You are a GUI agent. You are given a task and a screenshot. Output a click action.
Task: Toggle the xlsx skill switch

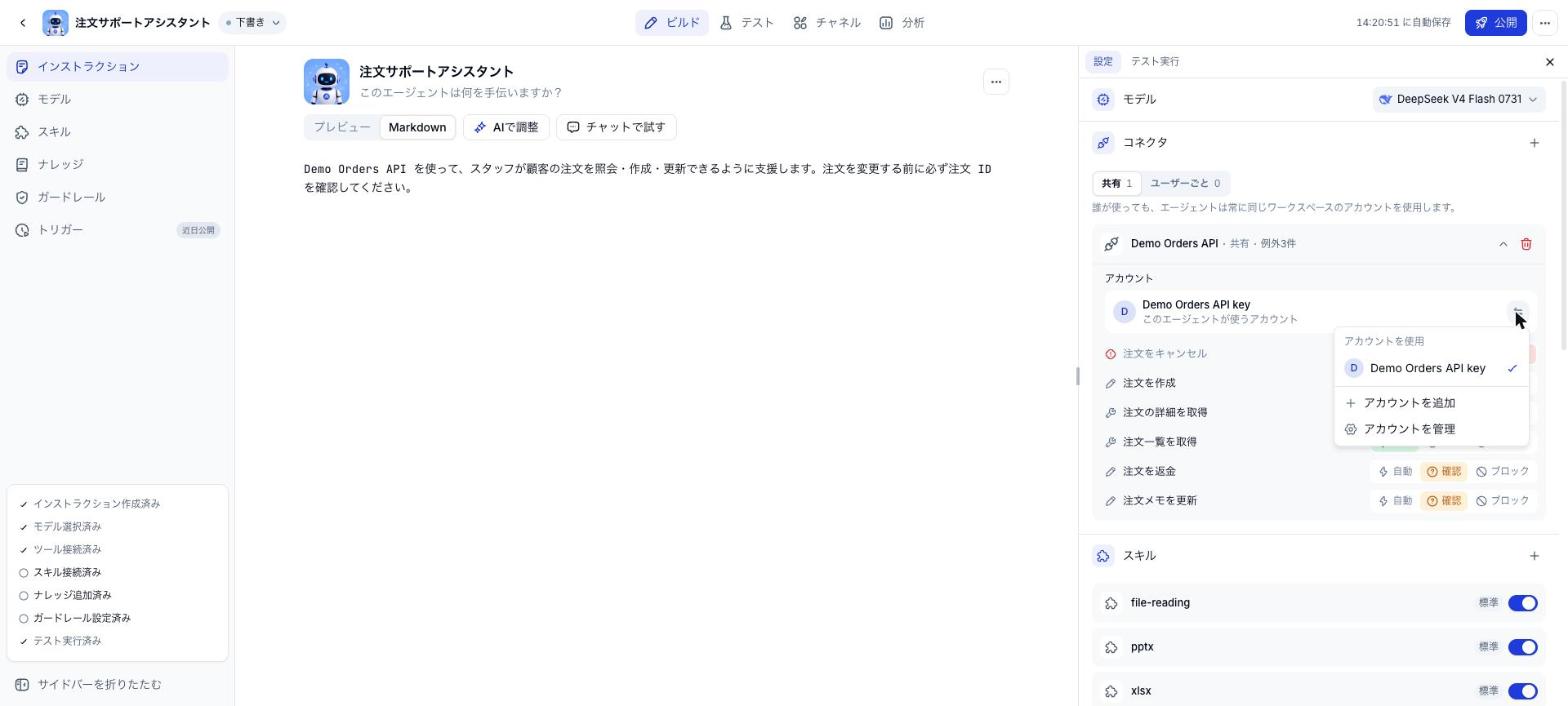(x=1522, y=691)
